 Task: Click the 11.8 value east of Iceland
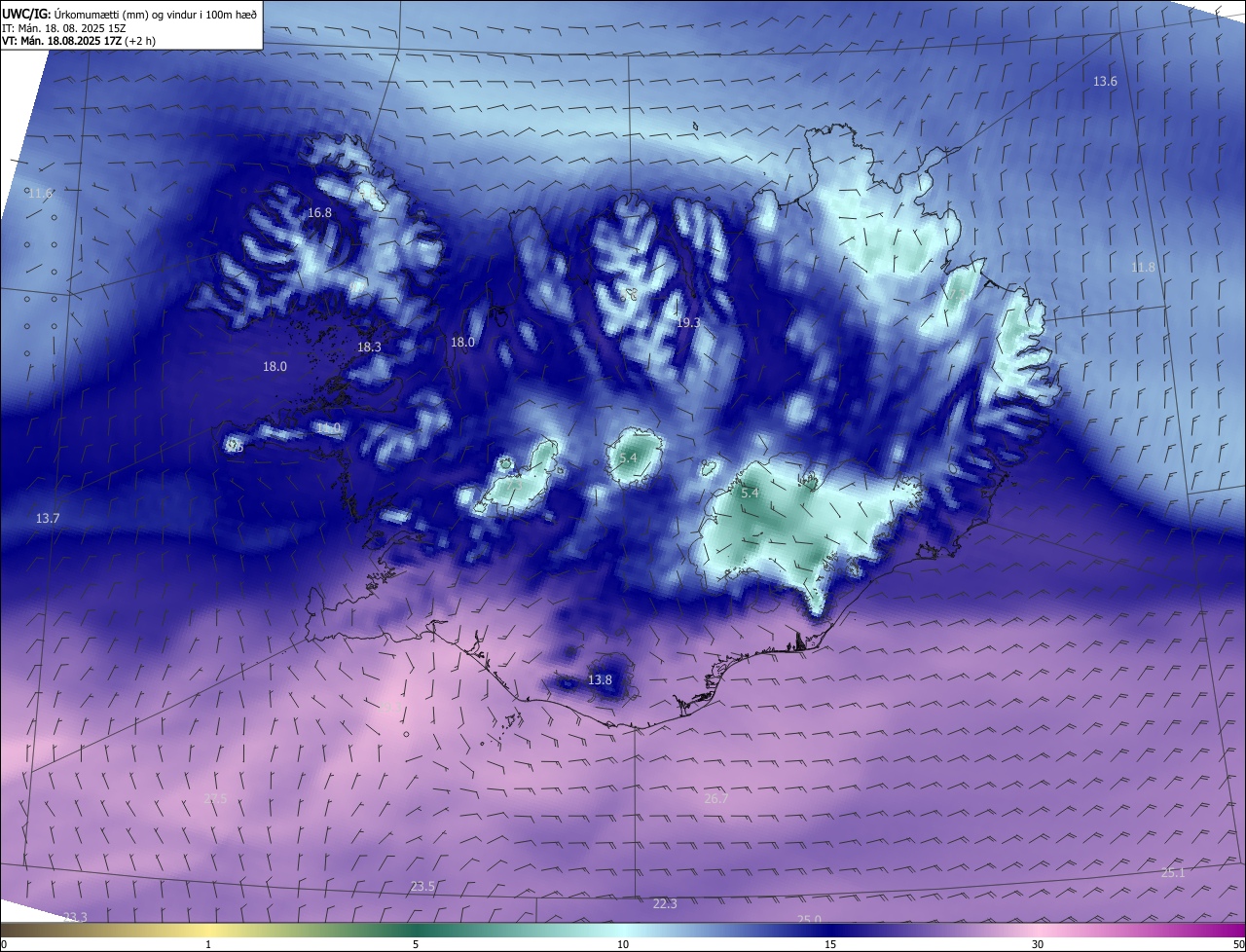tap(1143, 267)
